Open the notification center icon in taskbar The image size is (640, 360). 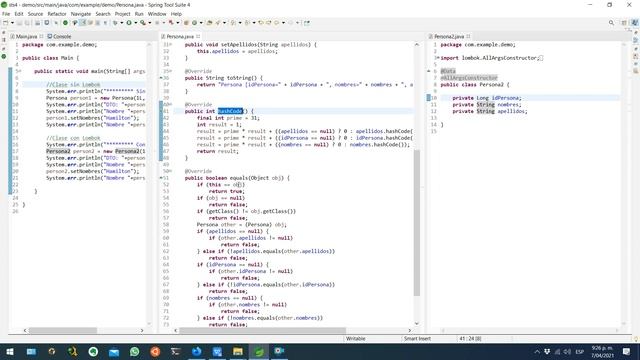627,351
